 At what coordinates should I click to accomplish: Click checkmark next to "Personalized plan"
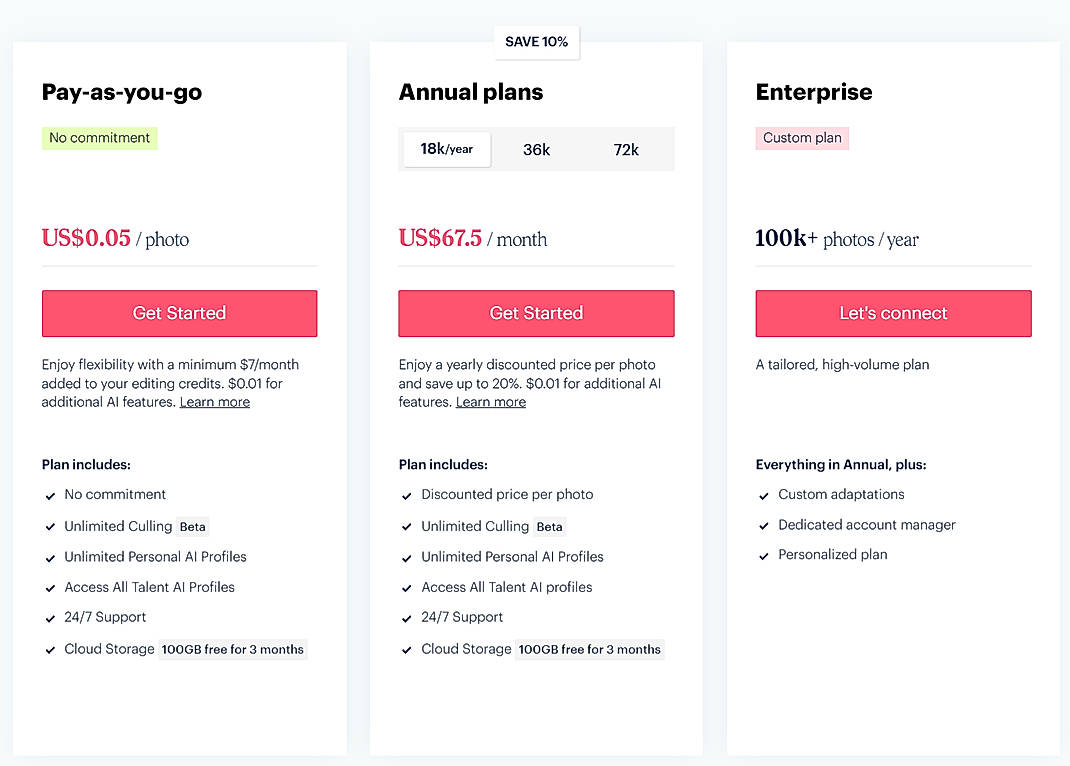point(763,554)
